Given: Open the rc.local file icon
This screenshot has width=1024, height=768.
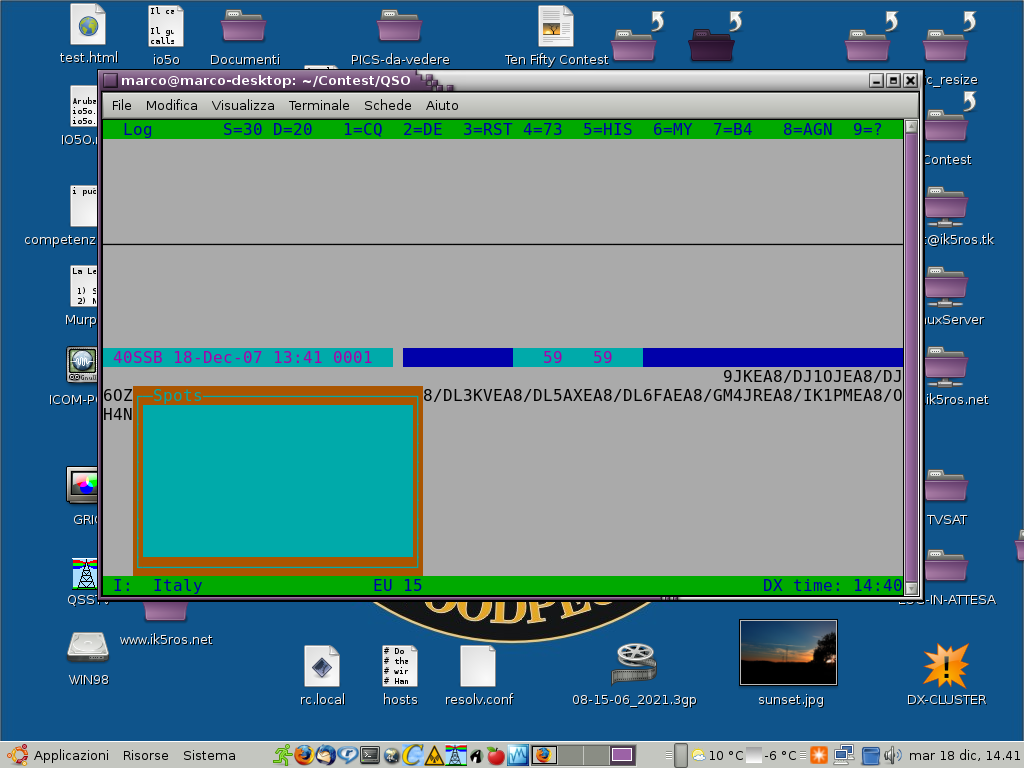Looking at the screenshot, I should [x=322, y=676].
